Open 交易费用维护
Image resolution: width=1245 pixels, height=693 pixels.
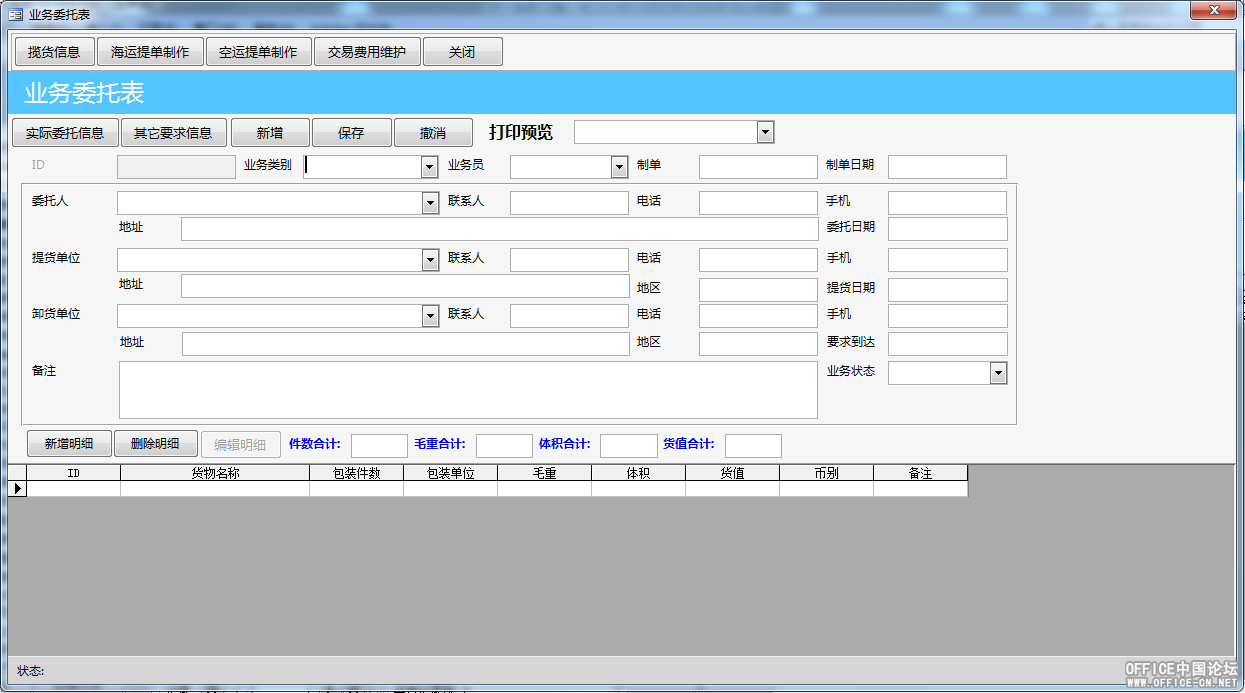pyautogui.click(x=367, y=52)
